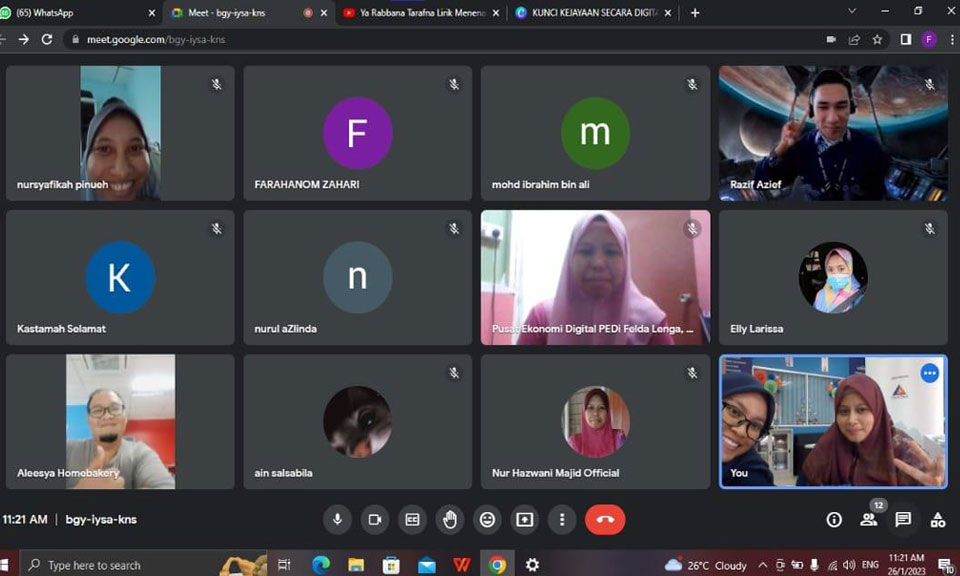960x576 pixels.
Task: Open a new browser tab
Action: (695, 13)
